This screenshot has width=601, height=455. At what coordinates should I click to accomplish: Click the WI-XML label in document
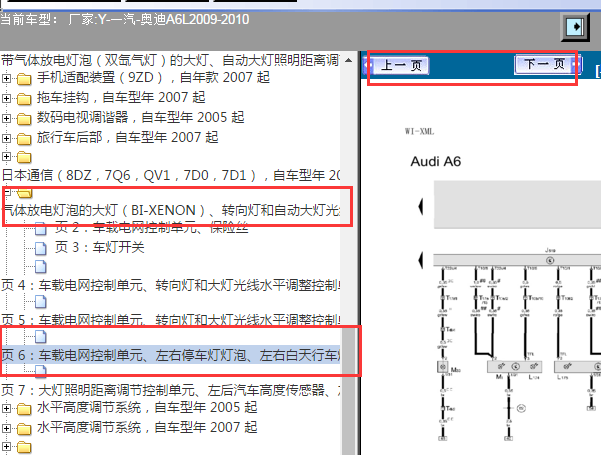point(419,131)
